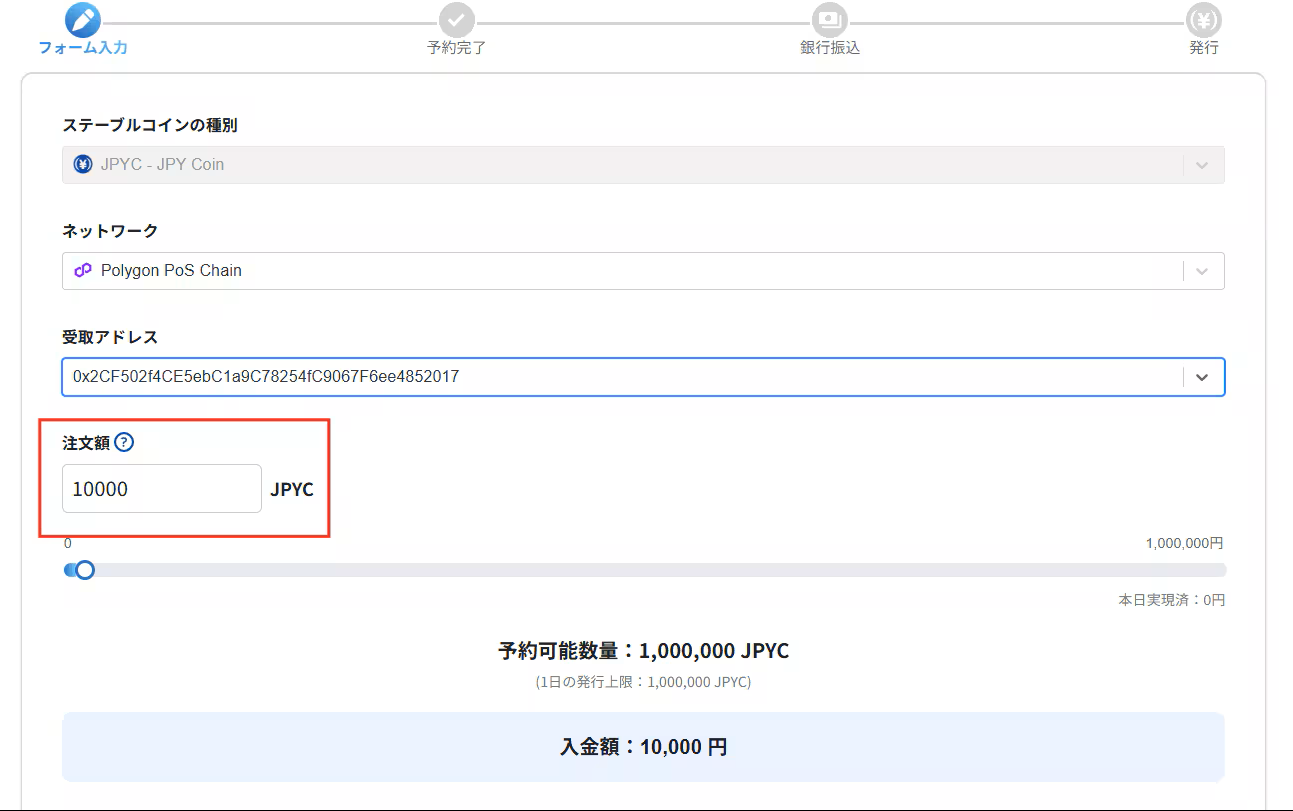Screen dimensions: 1293x811
Task: Click the yen icon above 発行
Action: pyautogui.click(x=1204, y=21)
